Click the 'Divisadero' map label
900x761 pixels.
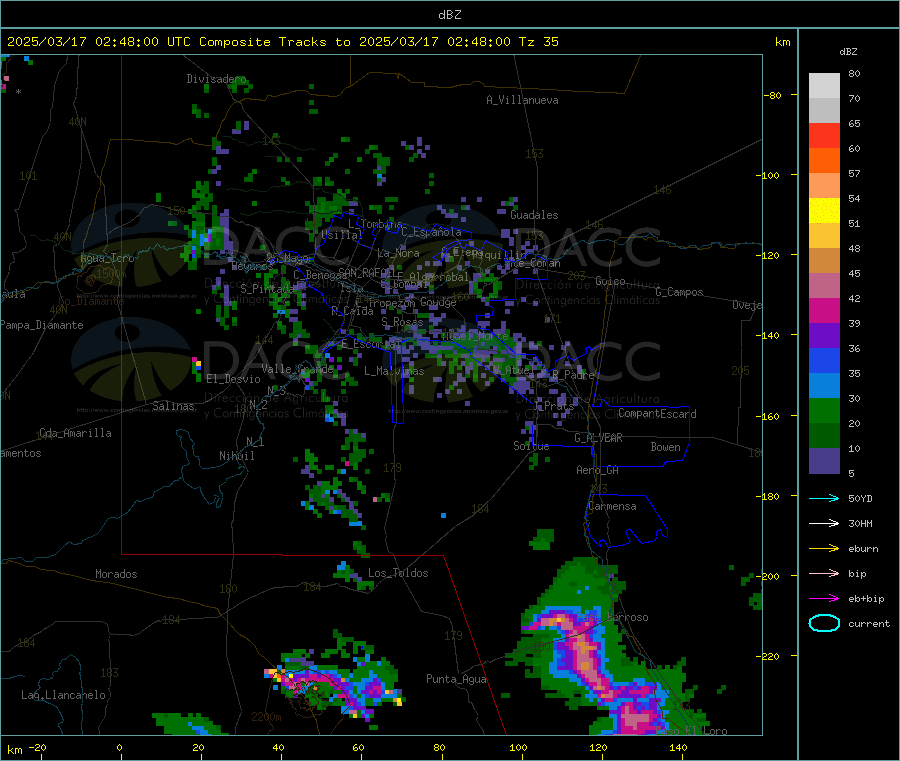click(216, 79)
